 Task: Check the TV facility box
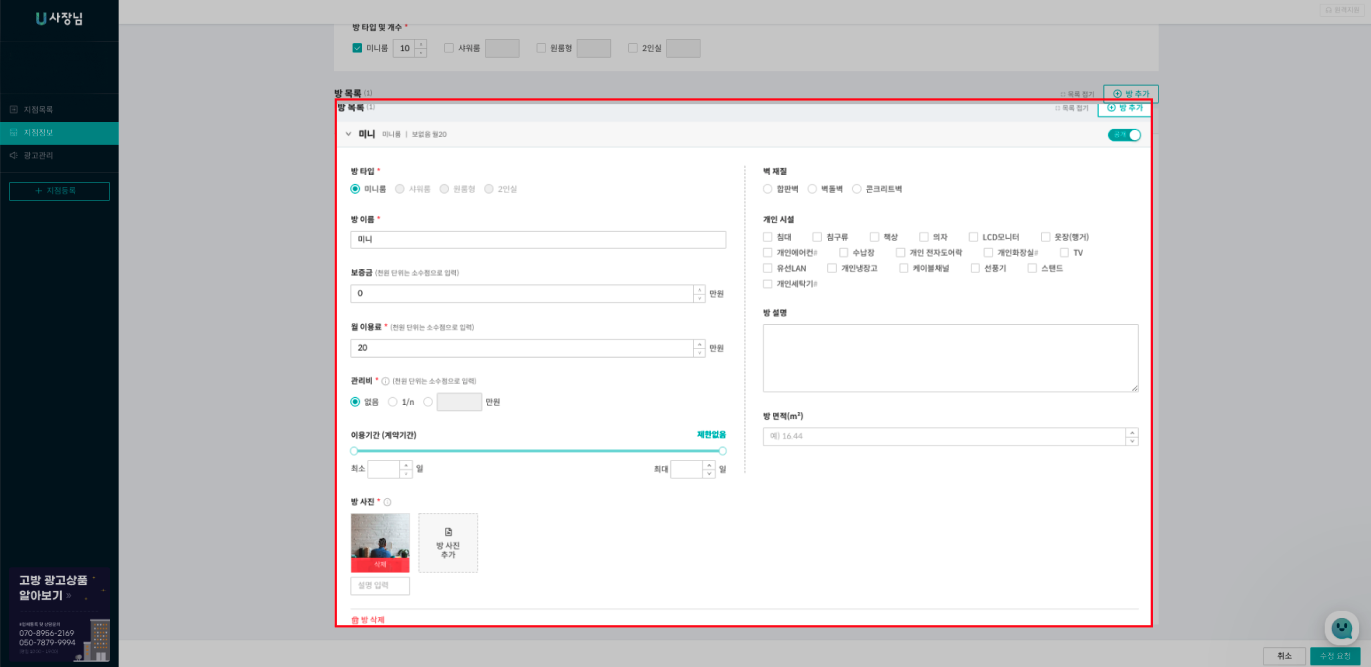(1065, 253)
